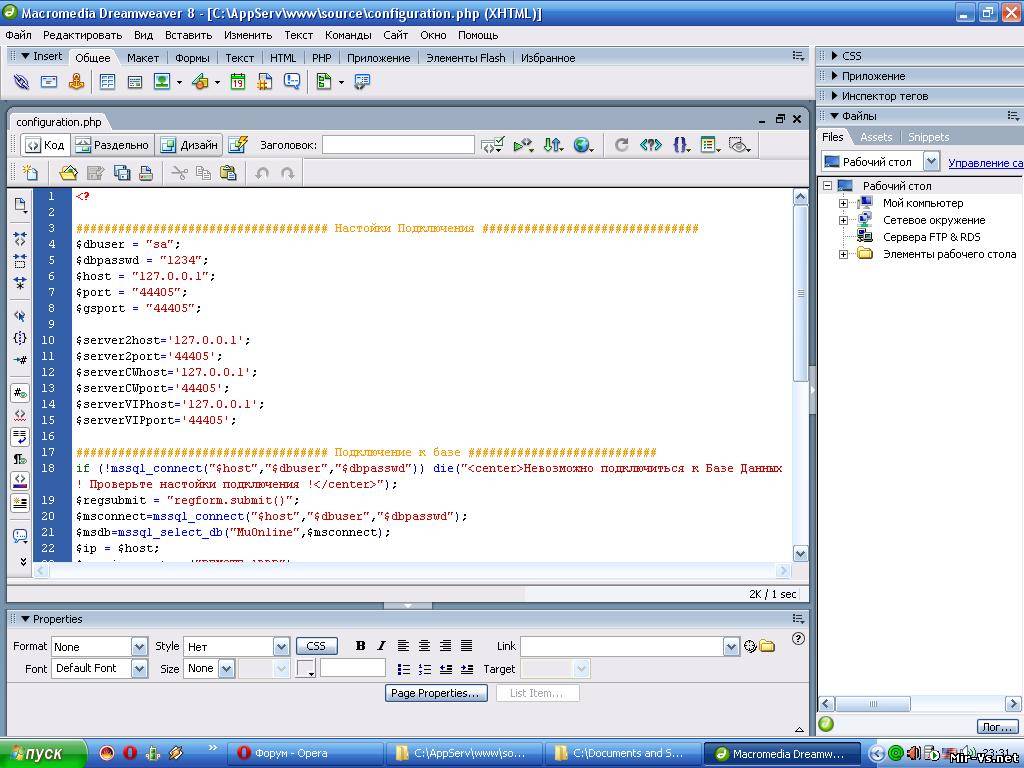
Task: Select Сервера FTP & RDS tree item
Action: pyautogui.click(x=931, y=237)
